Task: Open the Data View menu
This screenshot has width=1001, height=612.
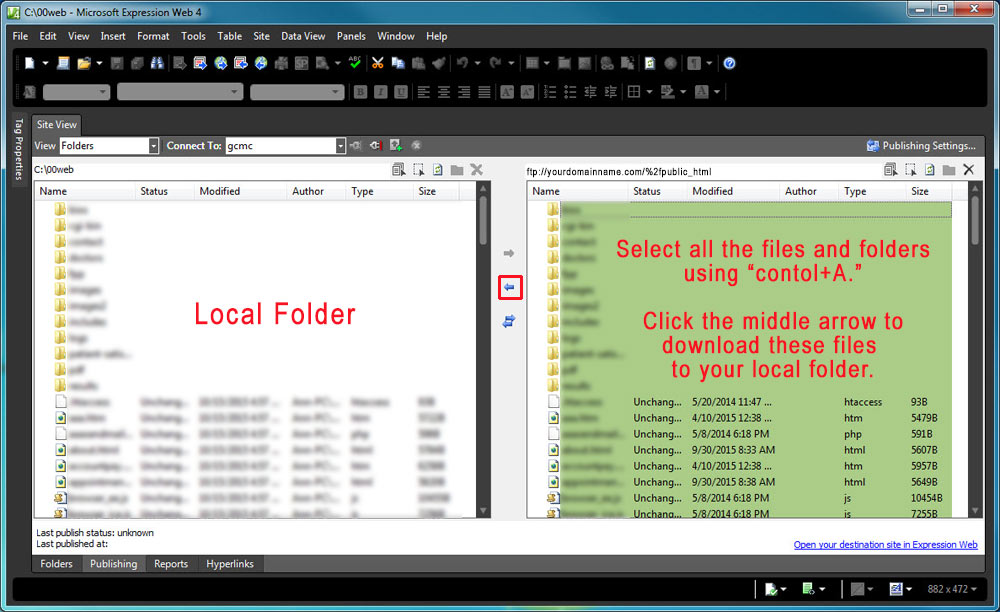Action: click(303, 36)
